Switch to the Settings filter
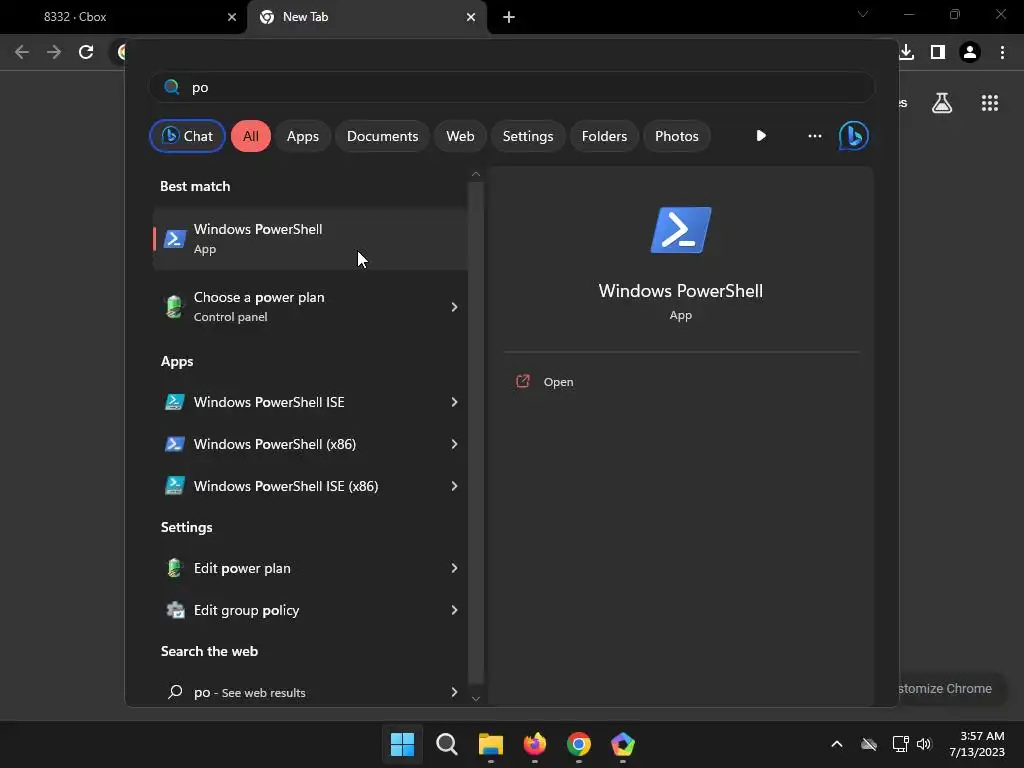Image resolution: width=1024 pixels, height=768 pixels. tap(528, 136)
